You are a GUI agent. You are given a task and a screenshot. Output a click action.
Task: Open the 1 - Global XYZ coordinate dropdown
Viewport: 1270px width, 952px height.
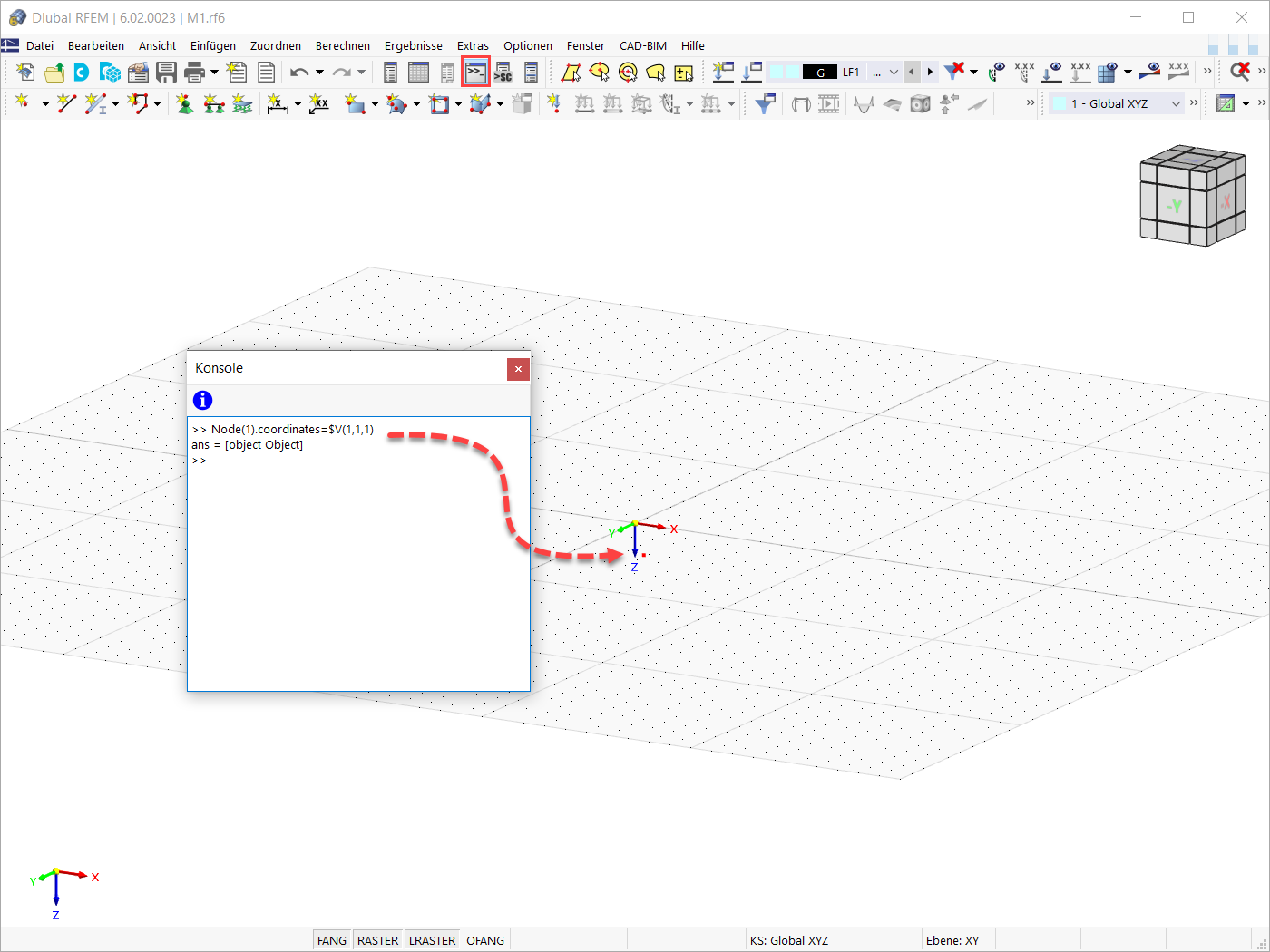coord(1118,103)
